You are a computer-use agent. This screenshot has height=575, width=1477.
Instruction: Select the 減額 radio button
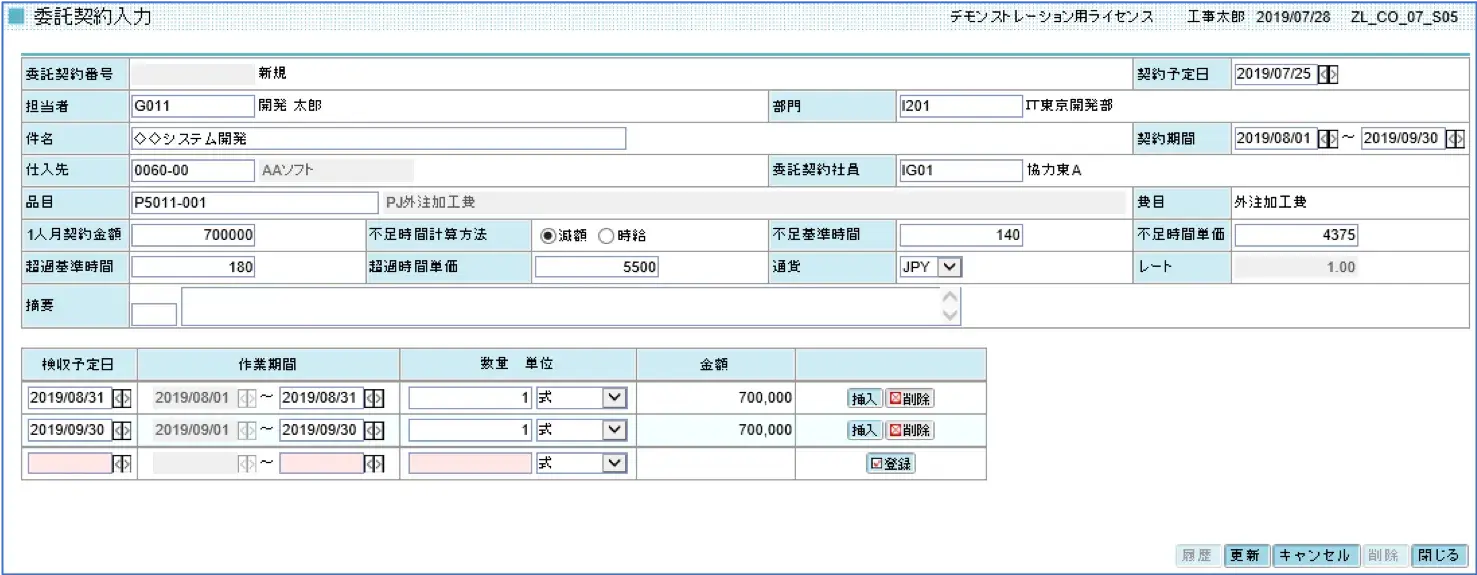click(x=547, y=236)
